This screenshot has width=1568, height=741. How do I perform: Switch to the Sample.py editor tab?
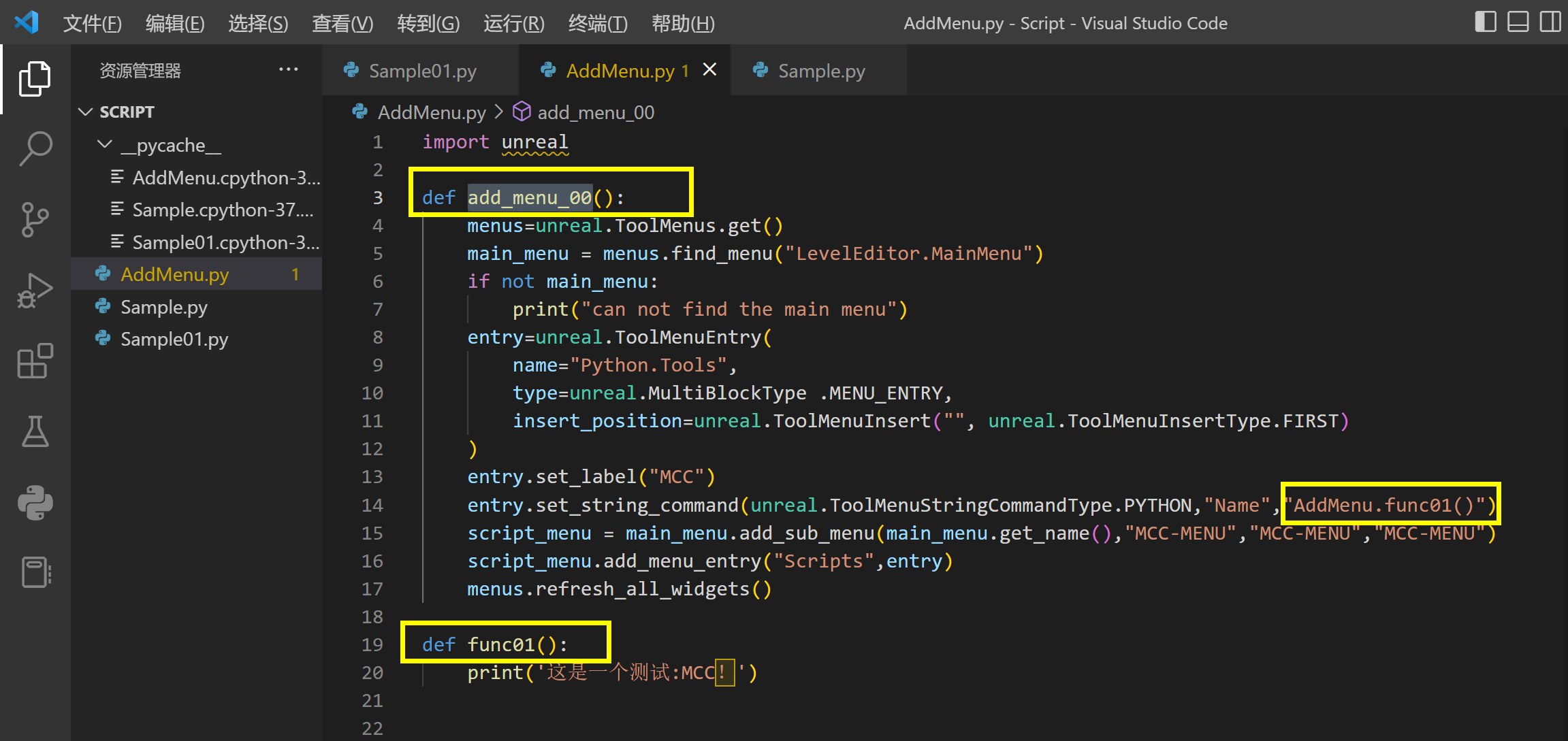tap(818, 70)
